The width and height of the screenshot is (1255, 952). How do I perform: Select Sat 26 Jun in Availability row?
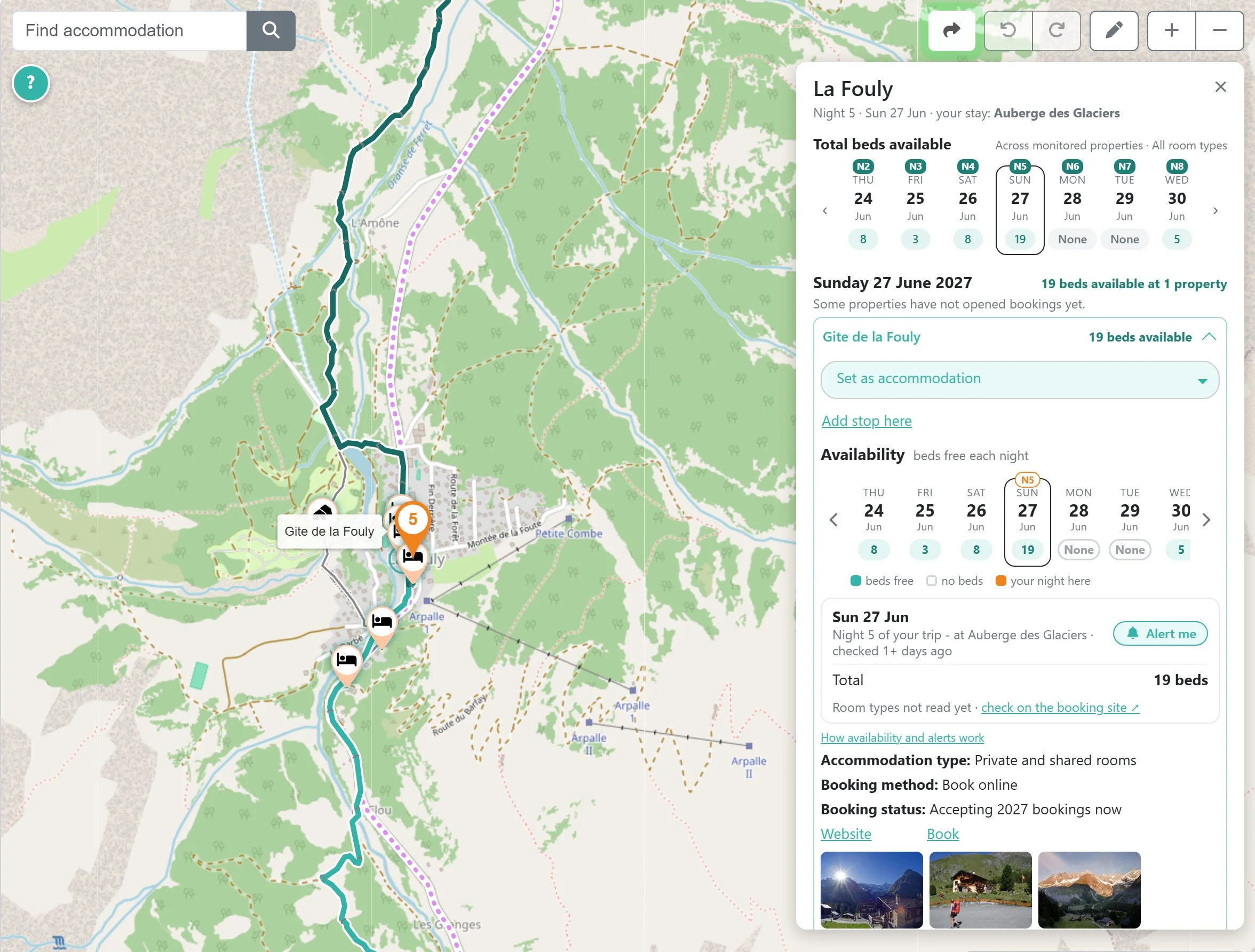(x=976, y=522)
